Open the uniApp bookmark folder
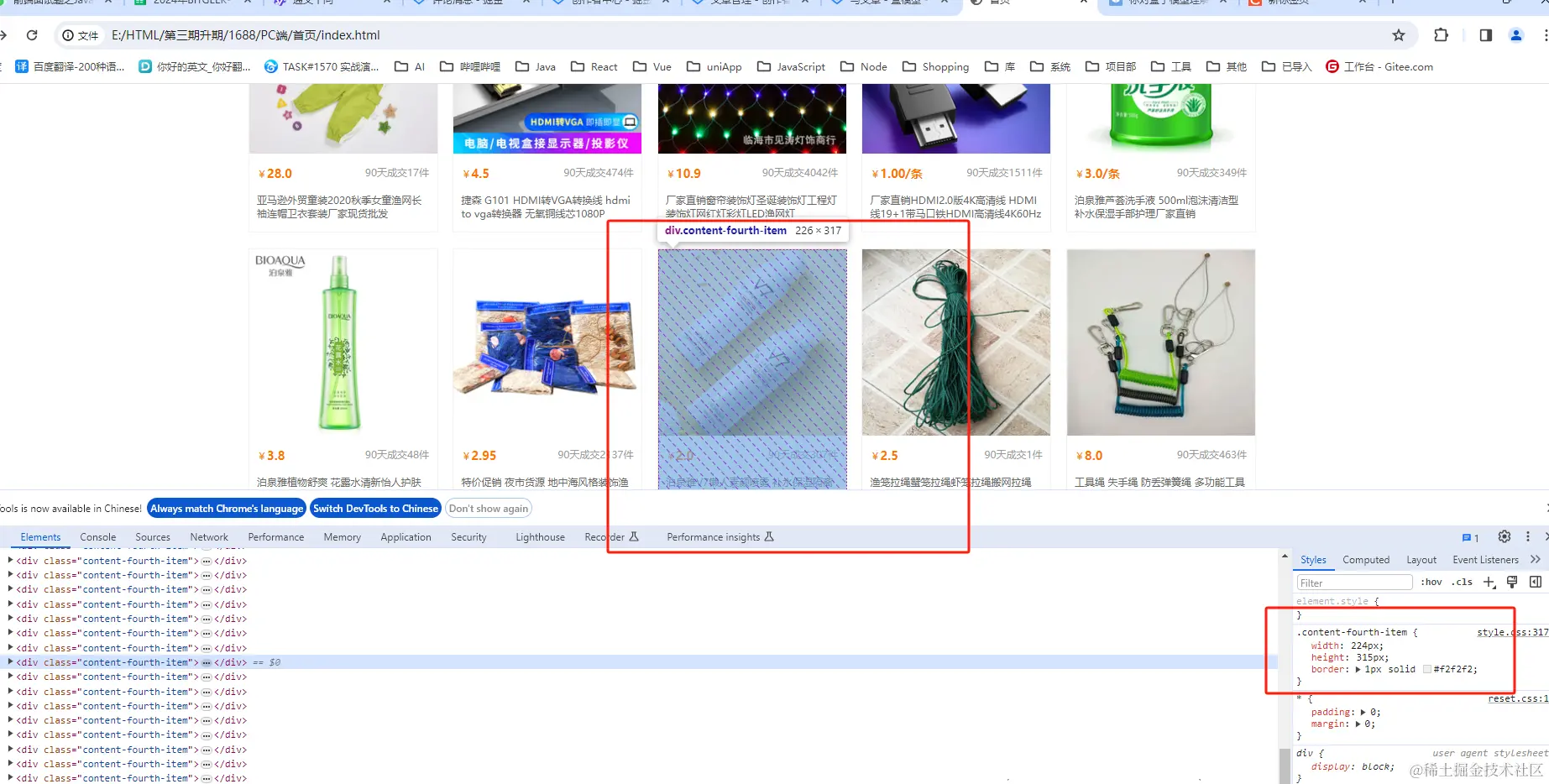 coord(714,66)
